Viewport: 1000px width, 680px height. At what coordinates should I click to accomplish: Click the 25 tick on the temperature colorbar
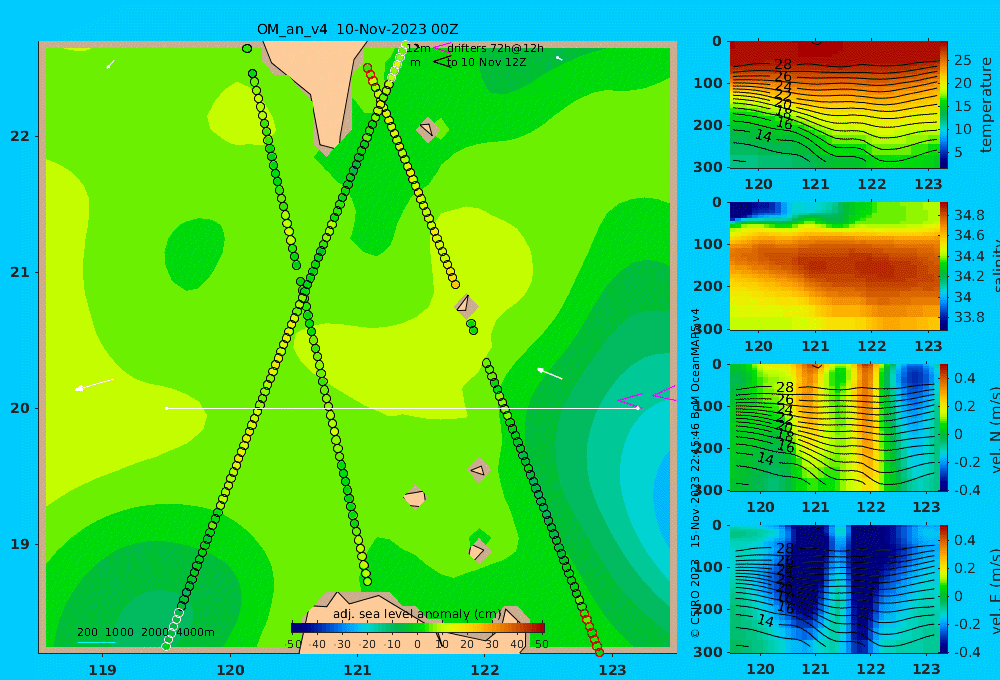pos(962,61)
